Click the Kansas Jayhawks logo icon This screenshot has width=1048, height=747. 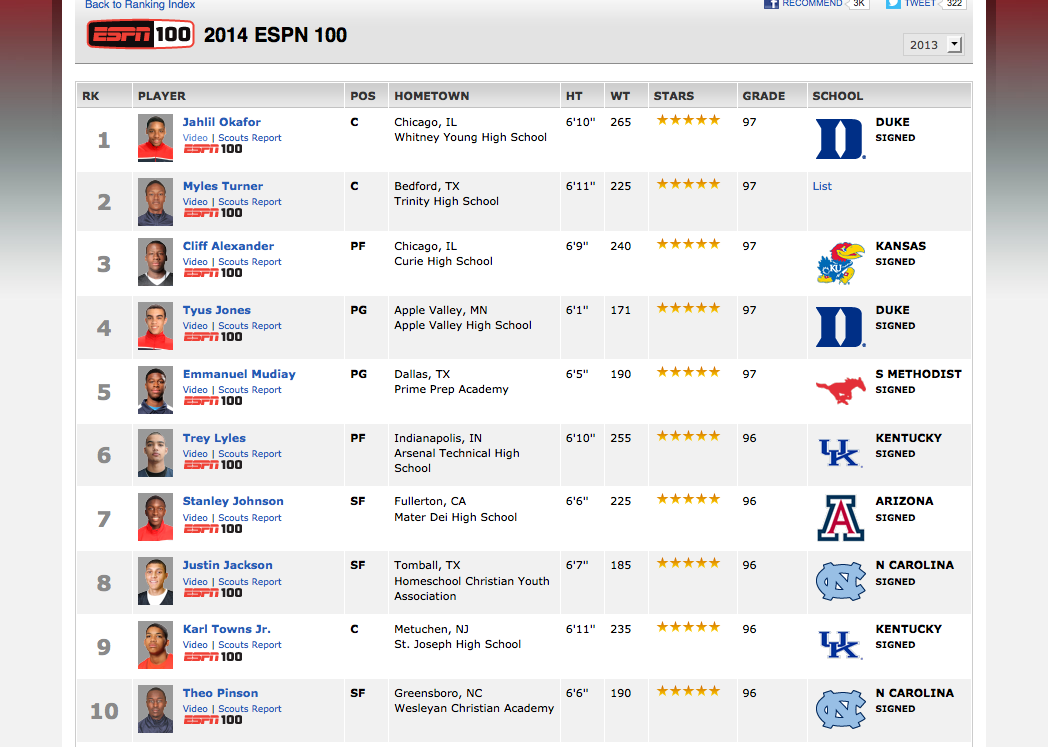click(840, 263)
